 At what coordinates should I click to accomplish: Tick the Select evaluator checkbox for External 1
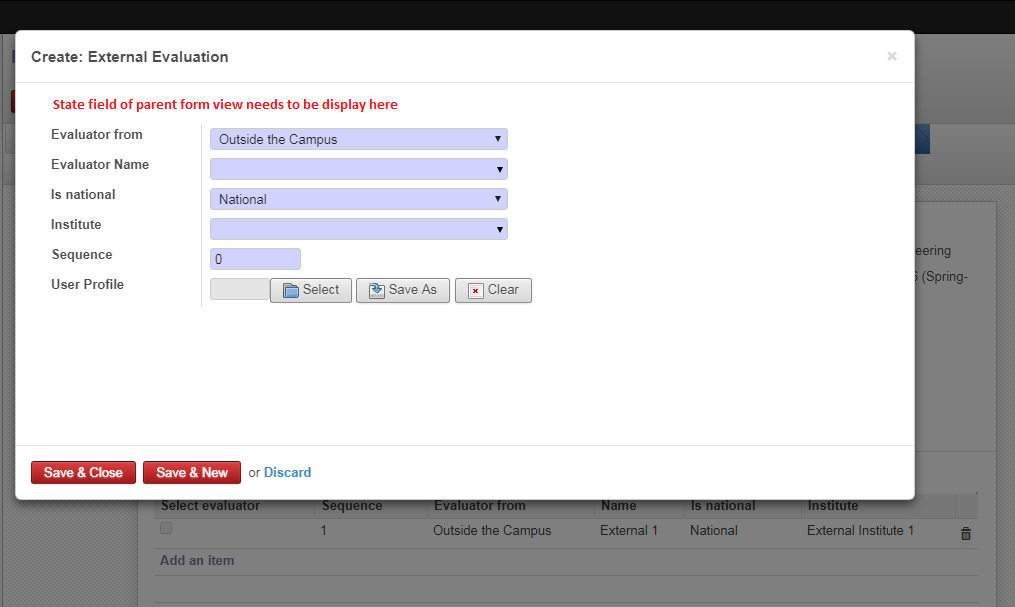point(165,527)
